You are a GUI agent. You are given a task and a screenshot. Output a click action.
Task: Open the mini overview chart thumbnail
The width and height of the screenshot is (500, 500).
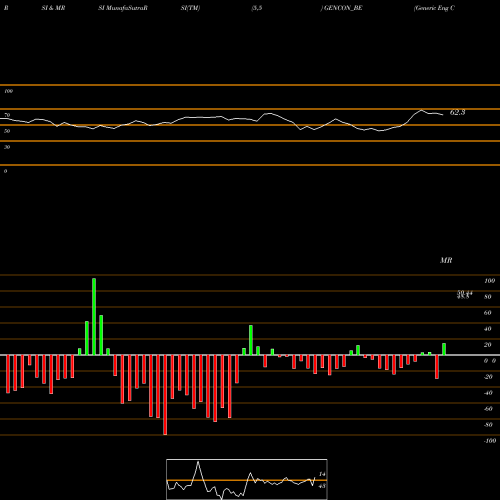click(x=247, y=479)
